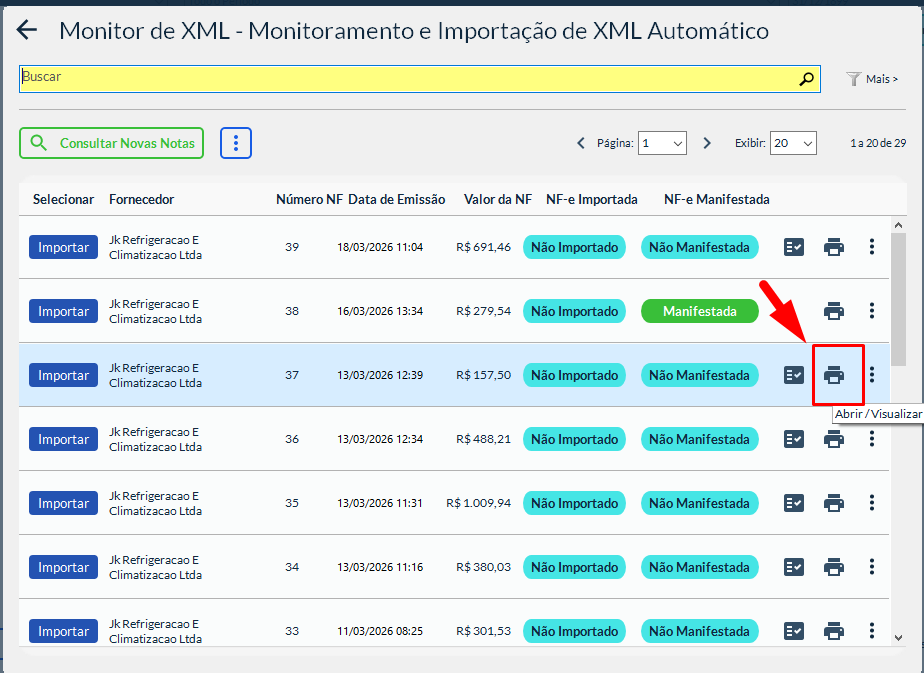924x673 pixels.
Task: Open the three-dot menu for invoice 39
Action: [x=872, y=247]
